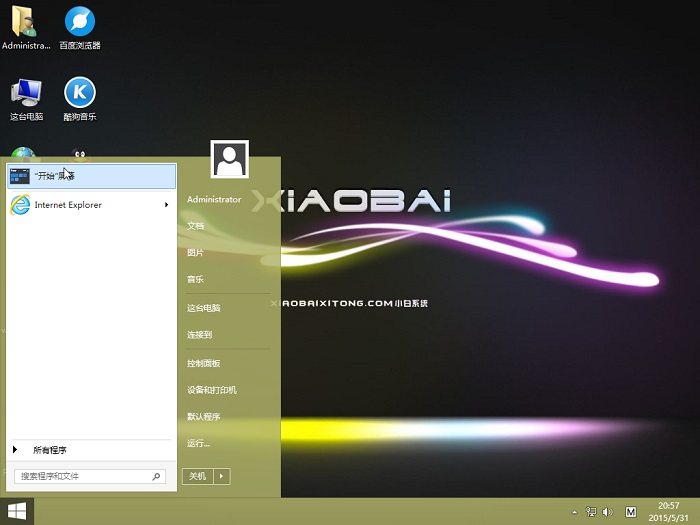Expand 所有程序 list
The image size is (700, 525).
click(x=91, y=450)
